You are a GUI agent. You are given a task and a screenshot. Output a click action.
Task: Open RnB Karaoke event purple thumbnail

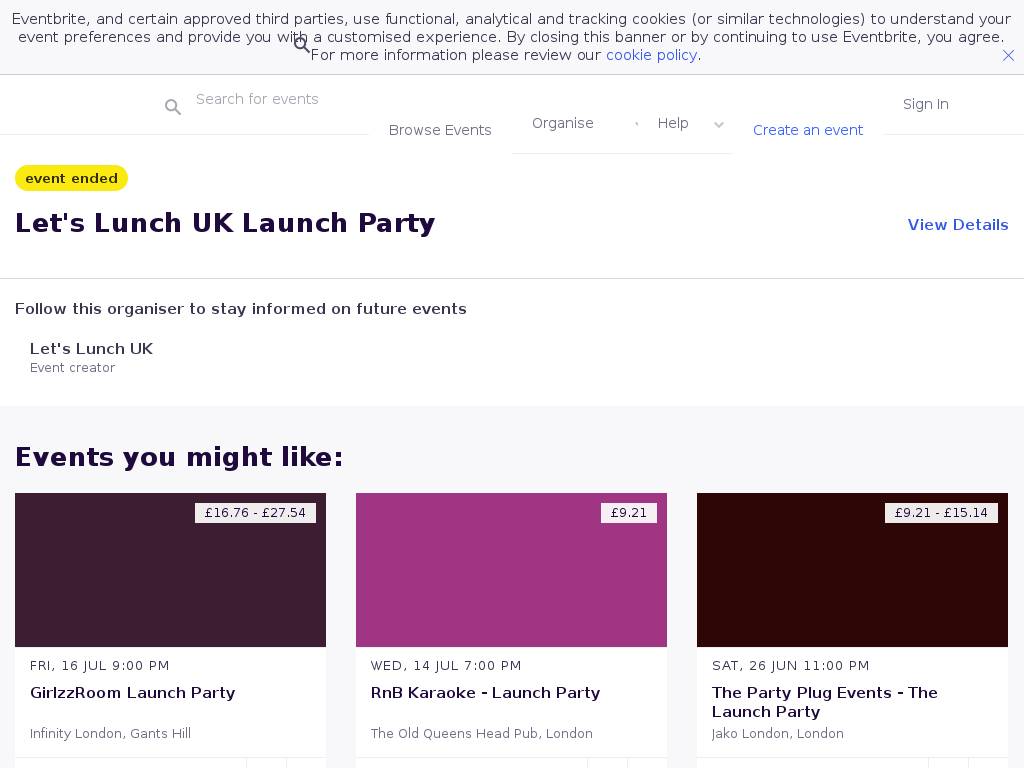[511, 570]
